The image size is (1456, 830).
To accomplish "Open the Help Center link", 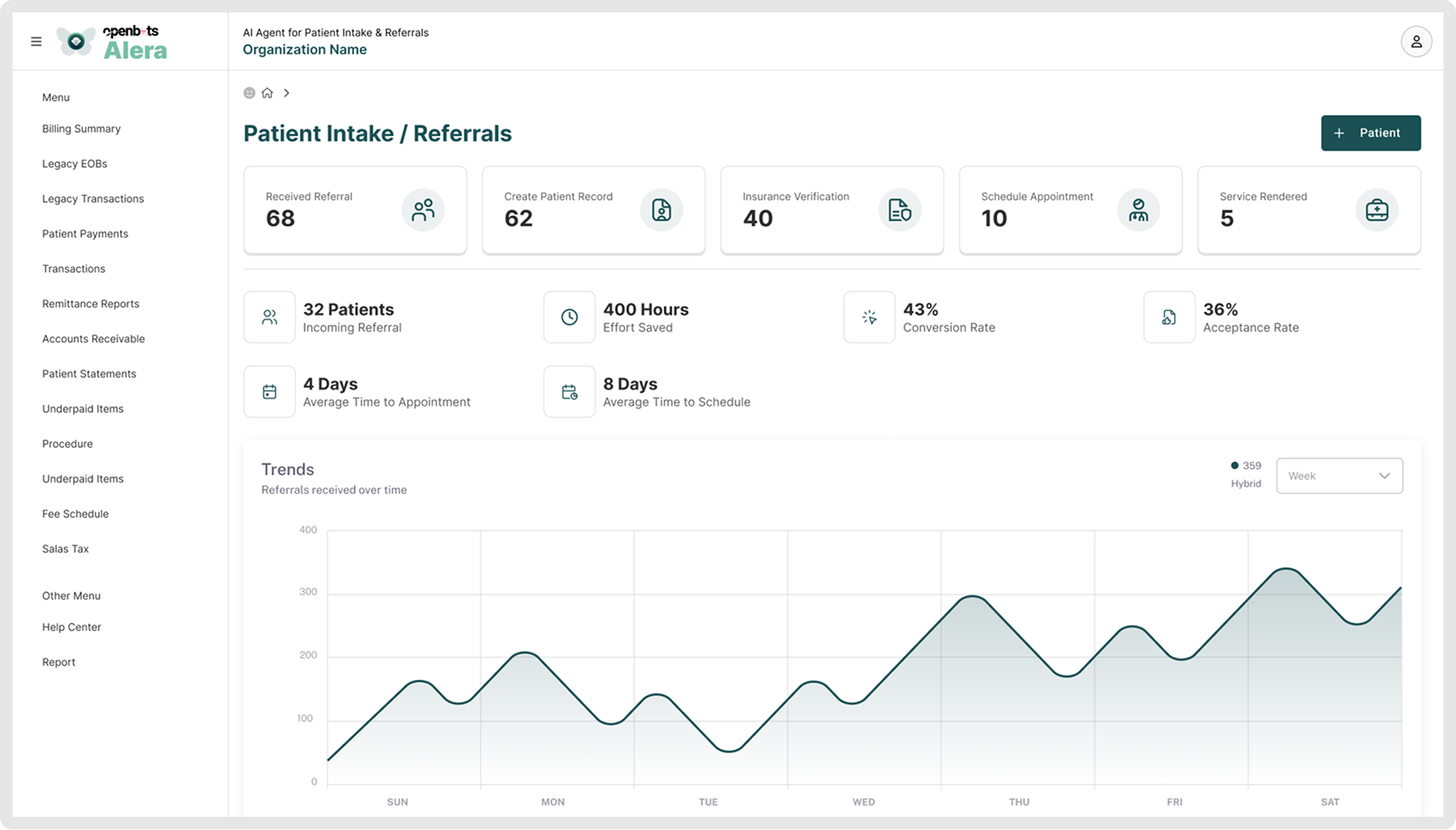I will click(x=71, y=628).
